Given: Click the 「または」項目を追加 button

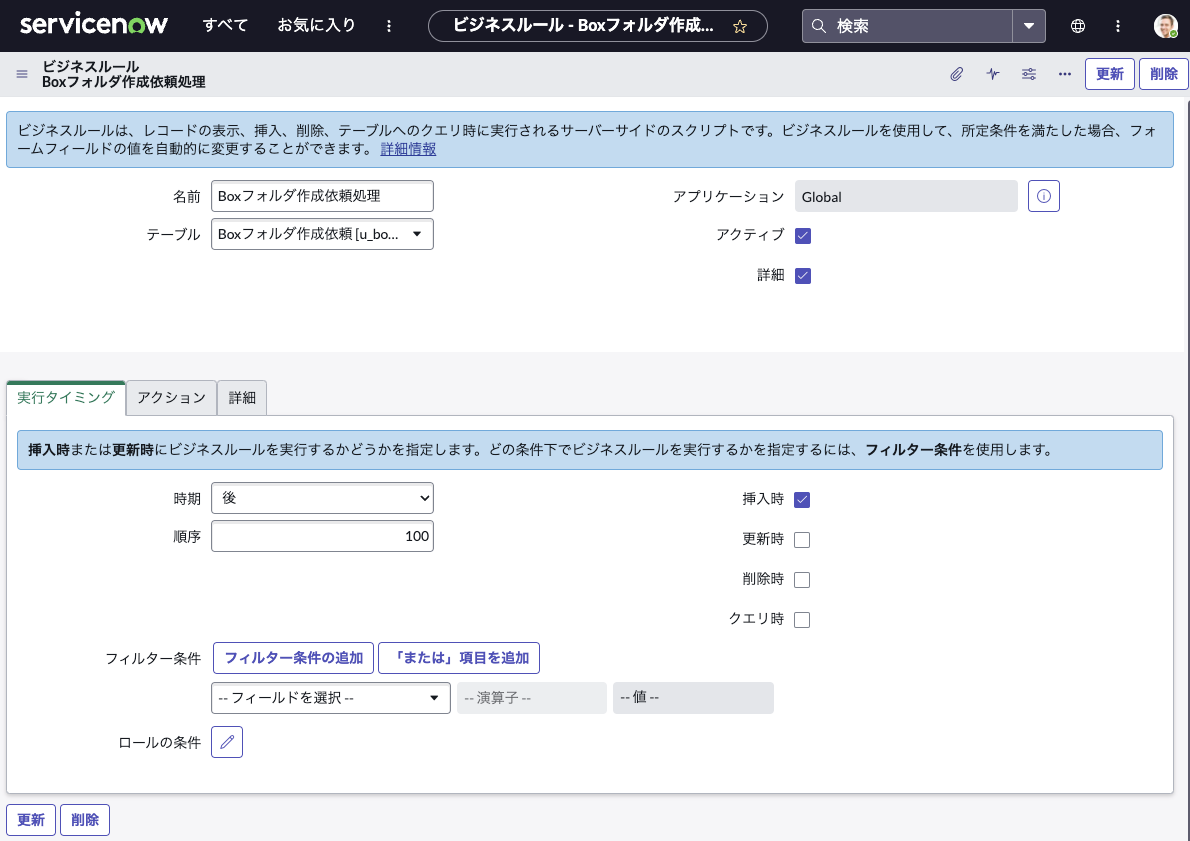Looking at the screenshot, I should click(x=459, y=658).
